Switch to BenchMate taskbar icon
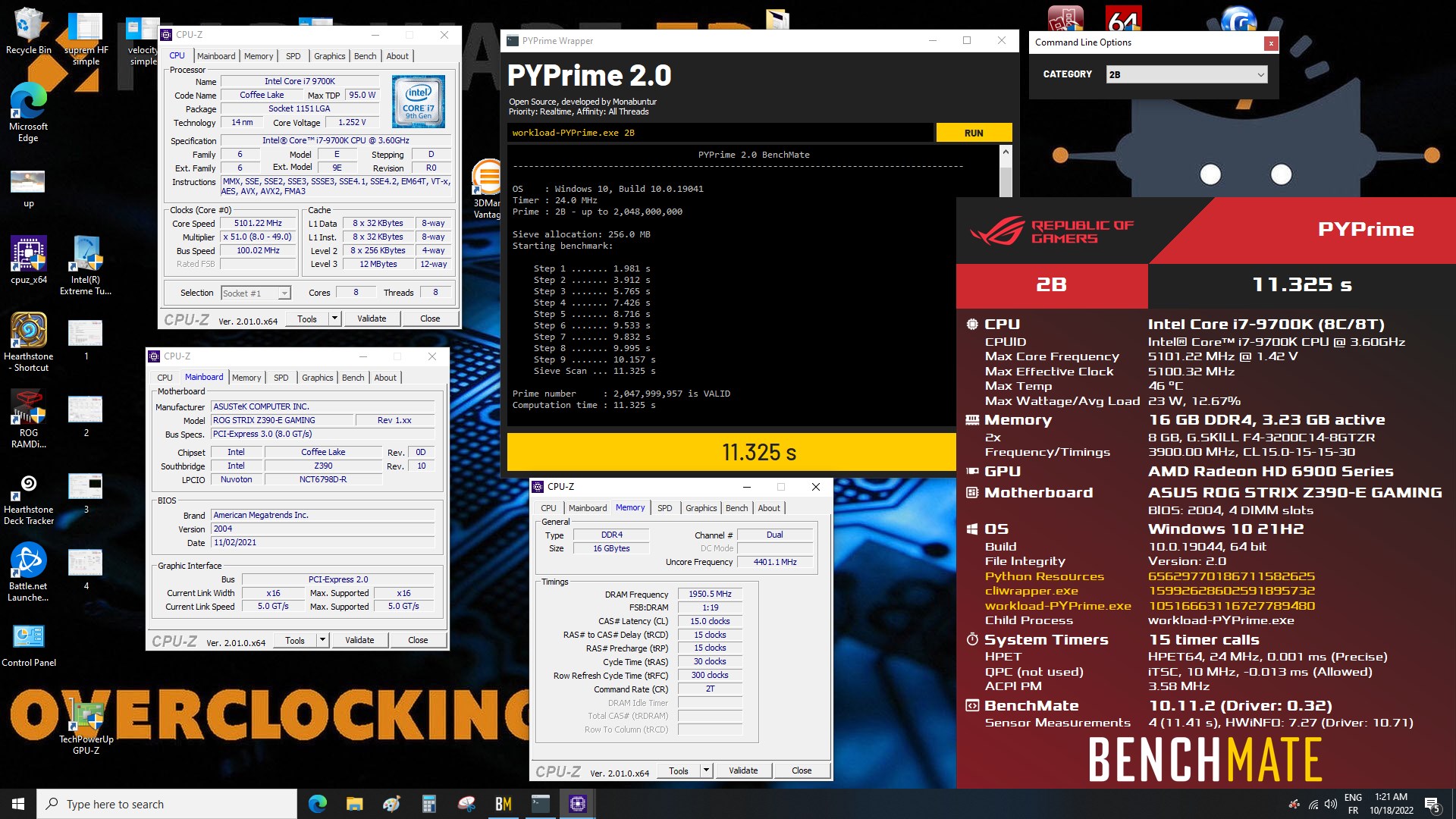This screenshot has width=1456, height=819. pyautogui.click(x=503, y=804)
